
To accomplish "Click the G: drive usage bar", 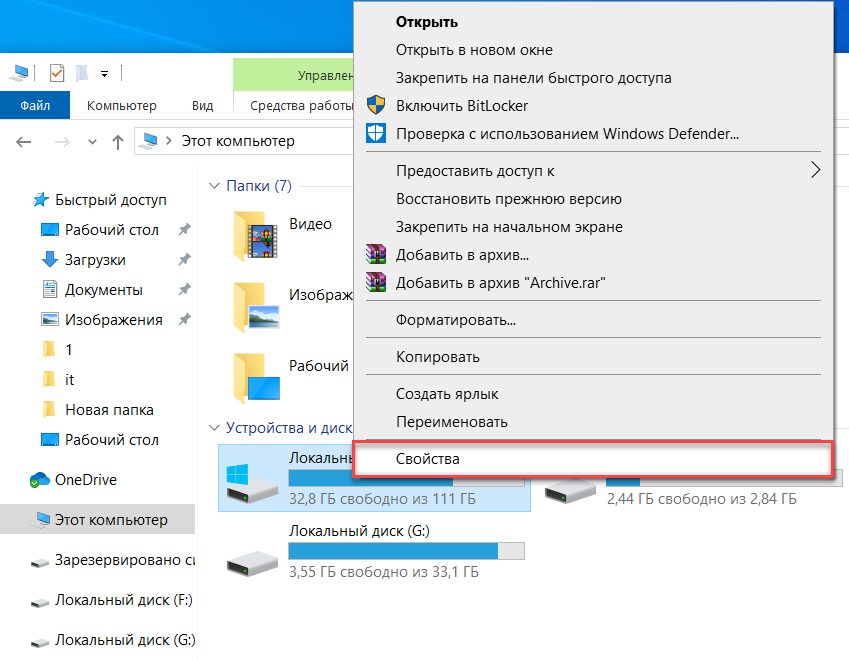I will coord(406,551).
